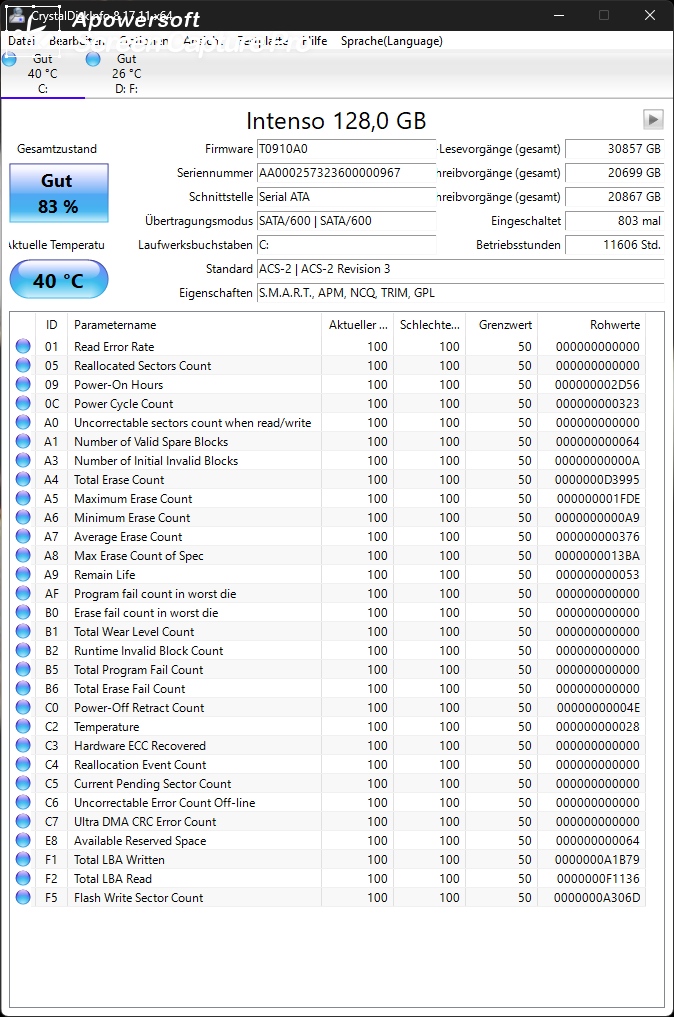Click the next disk arrow button

653,120
